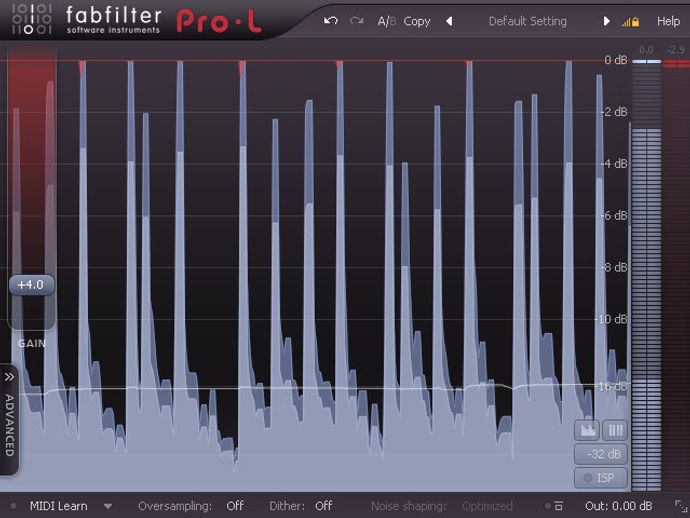Screen dimensions: 690x518
Task: Go to next preset with right arrow
Action: [x=606, y=21]
